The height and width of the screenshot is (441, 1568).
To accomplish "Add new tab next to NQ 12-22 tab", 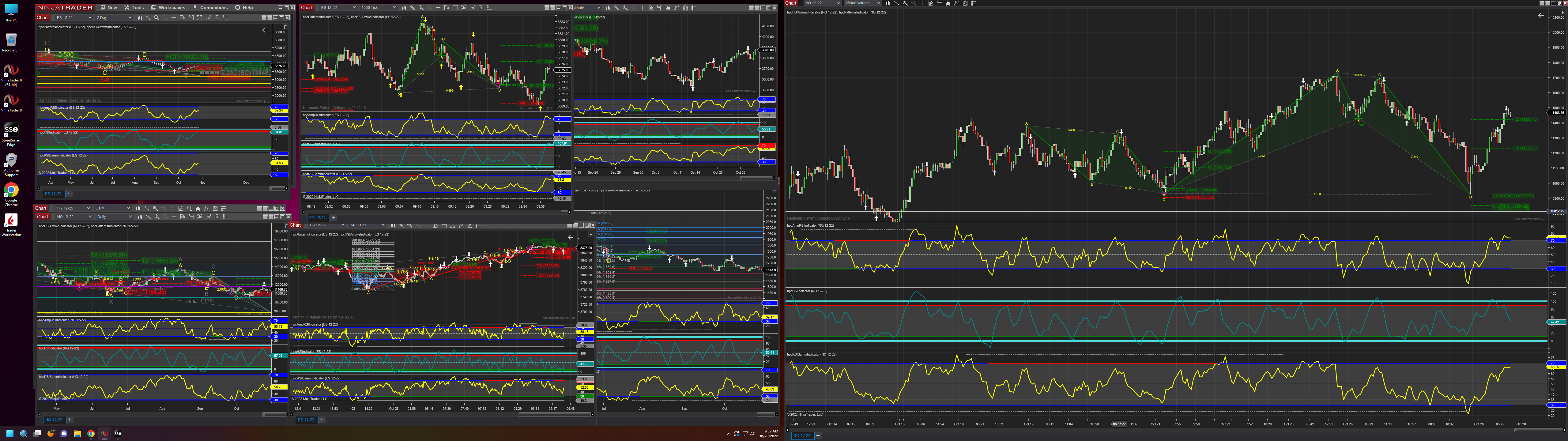I will (817, 435).
